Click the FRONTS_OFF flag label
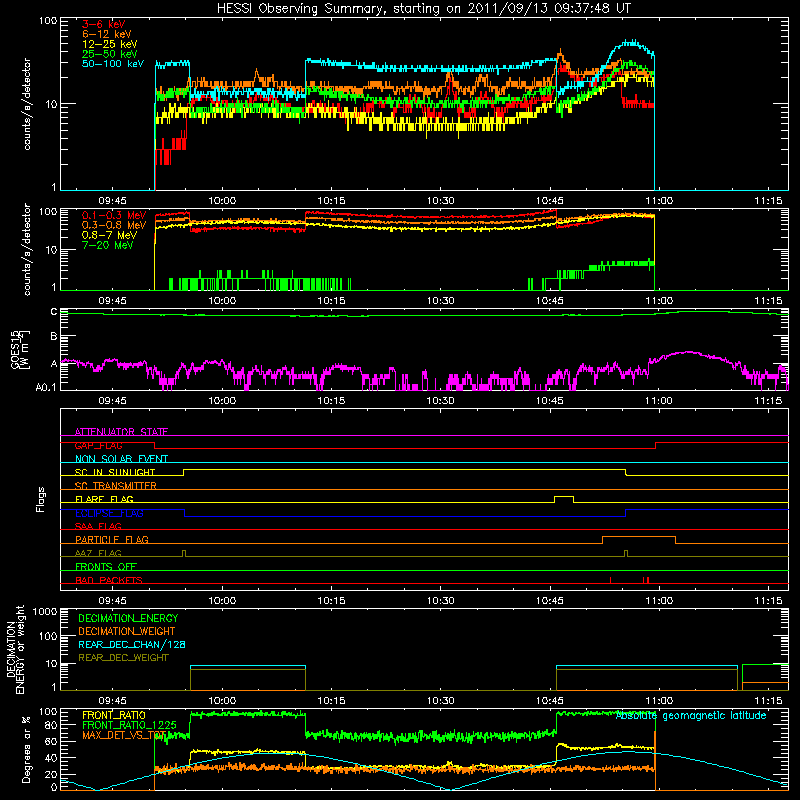 [106, 566]
